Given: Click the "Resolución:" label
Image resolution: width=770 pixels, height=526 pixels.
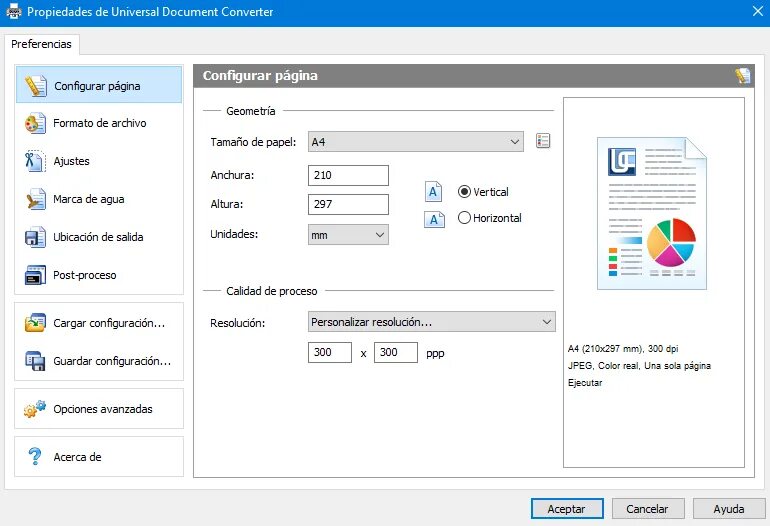Looking at the screenshot, I should [237, 323].
